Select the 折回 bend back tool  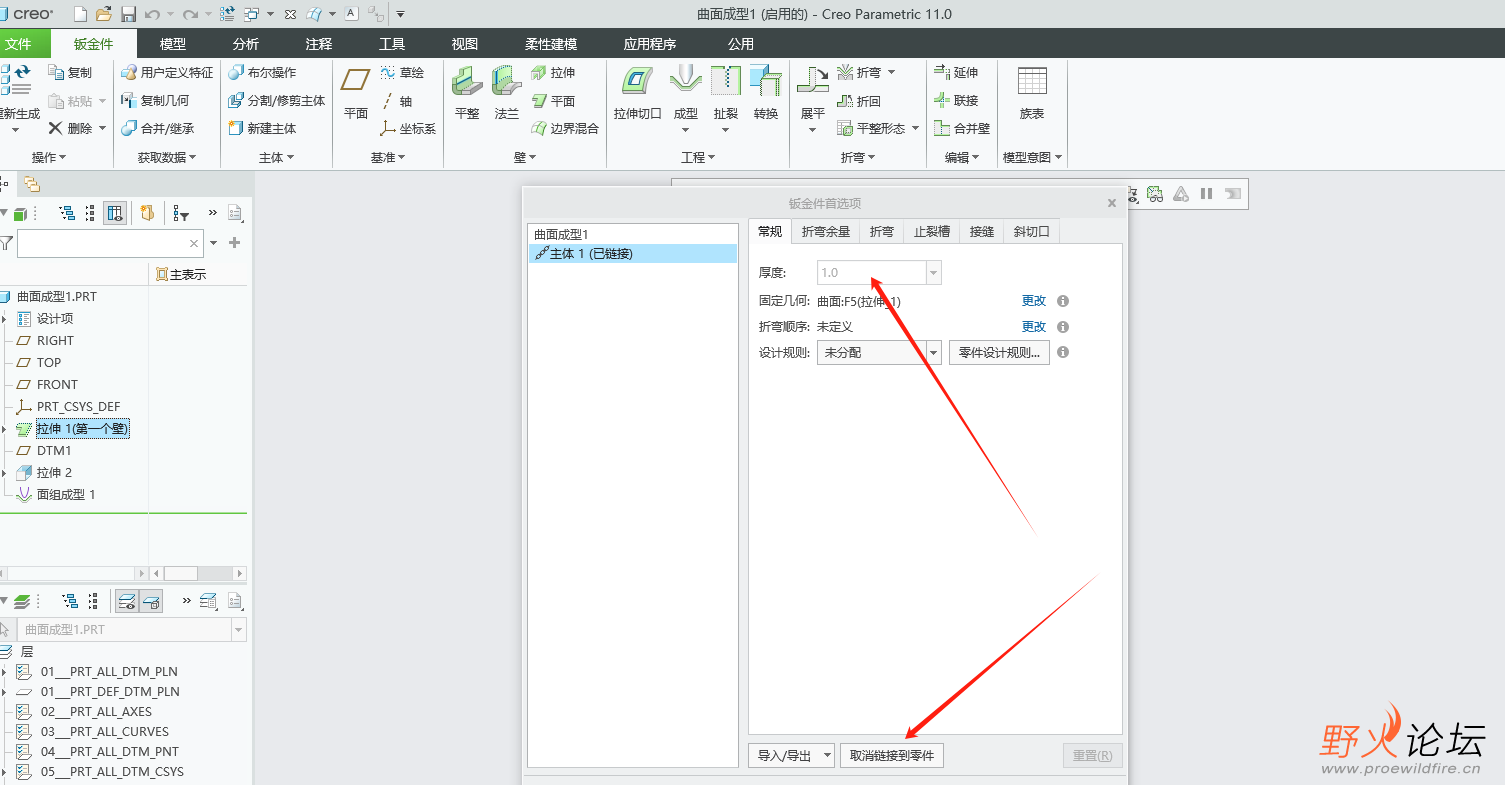click(859, 100)
